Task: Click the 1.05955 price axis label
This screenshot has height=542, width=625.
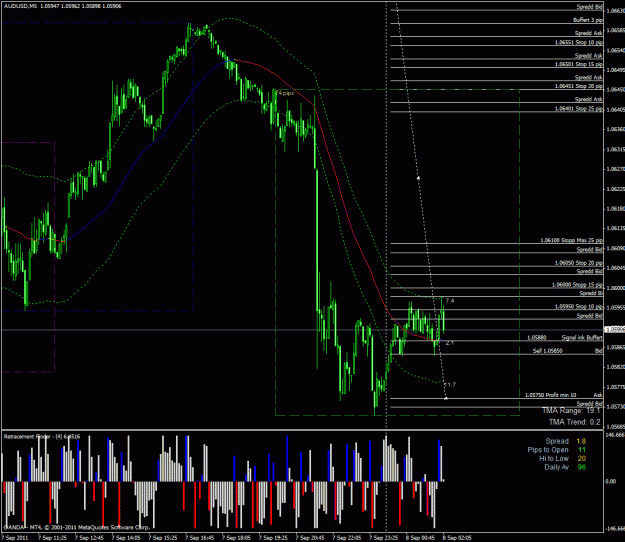Action: pyautogui.click(x=615, y=308)
